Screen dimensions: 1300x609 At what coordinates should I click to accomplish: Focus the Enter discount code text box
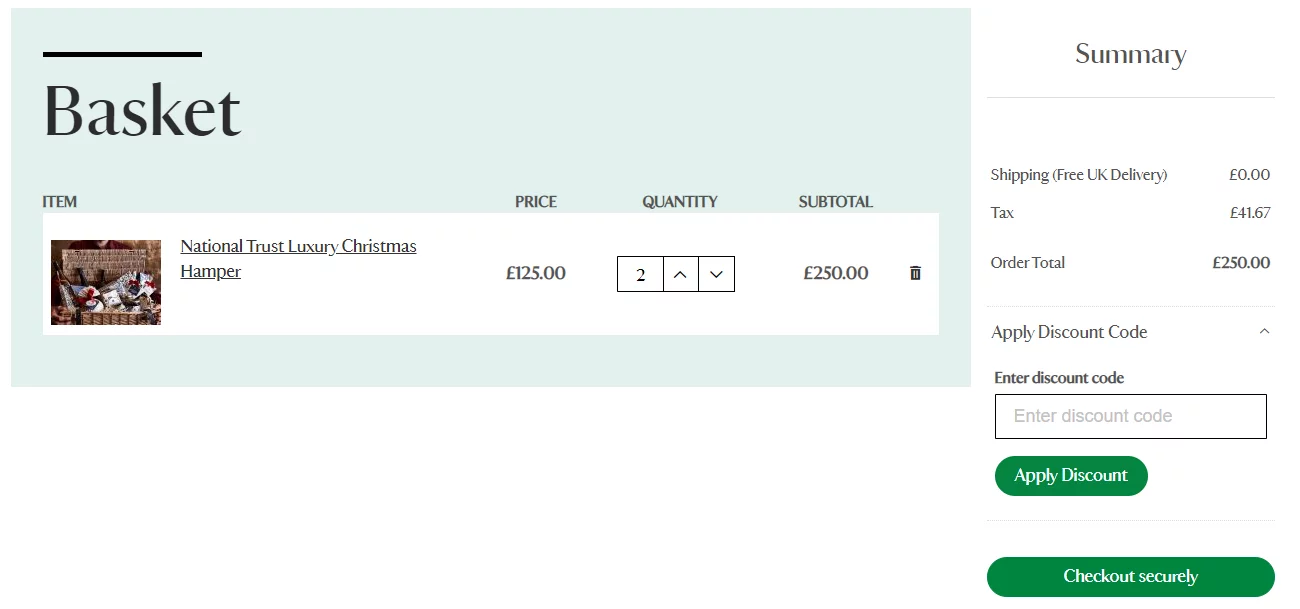[1130, 416]
